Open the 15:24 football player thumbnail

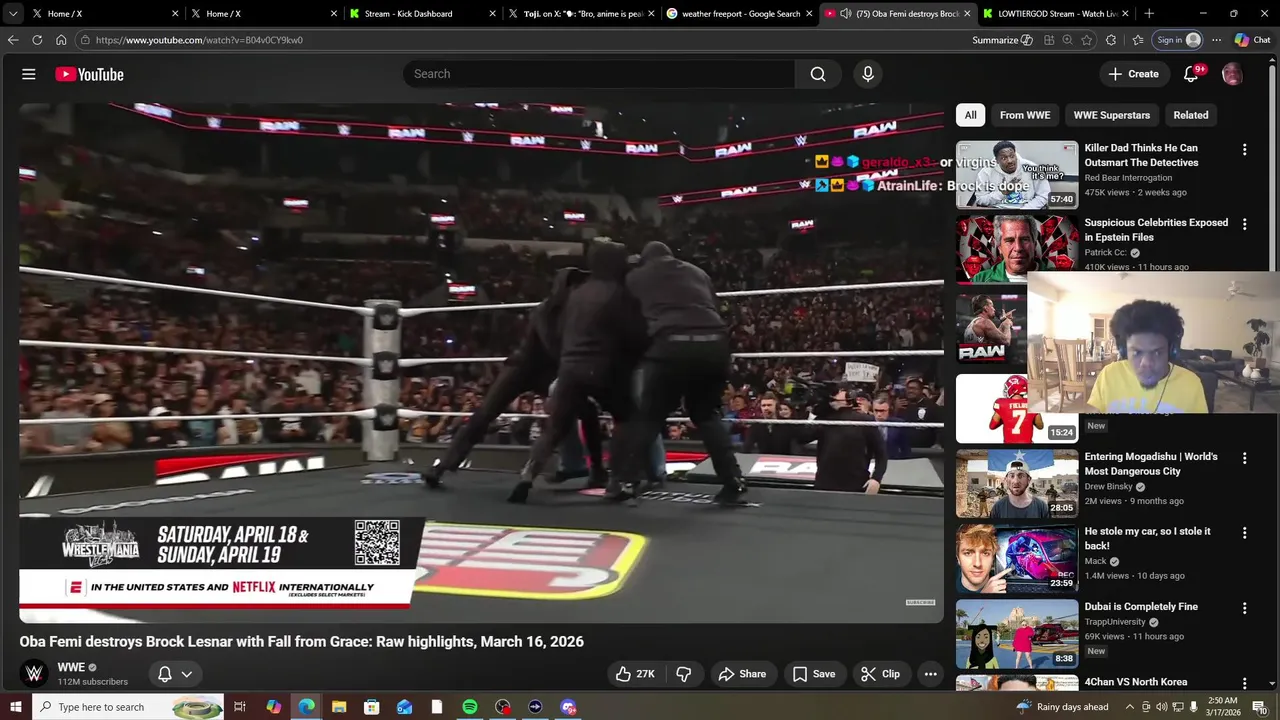pyautogui.click(x=1017, y=409)
